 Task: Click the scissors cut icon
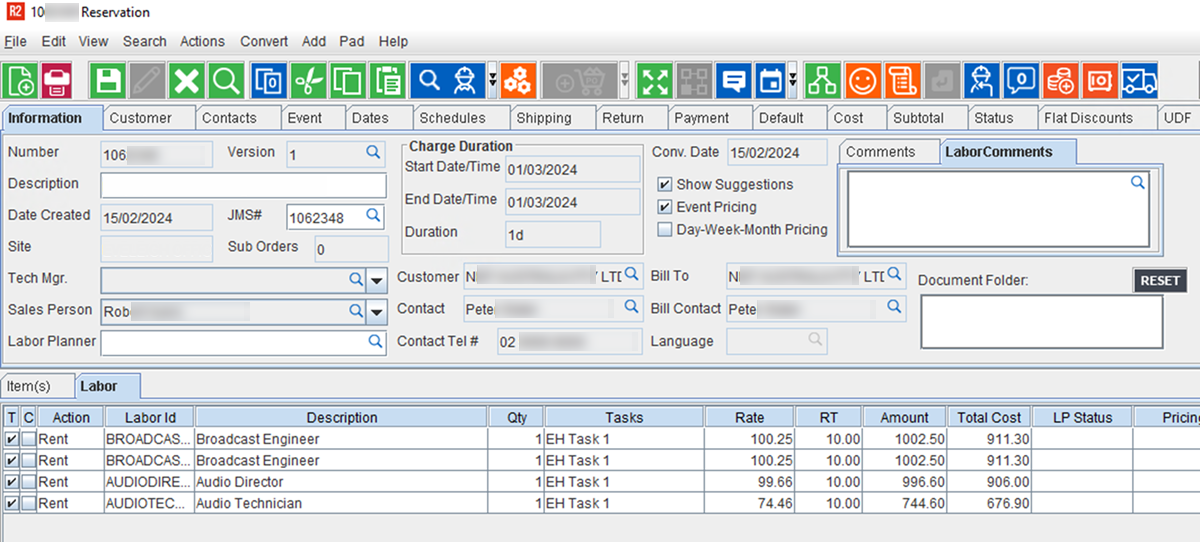point(311,80)
